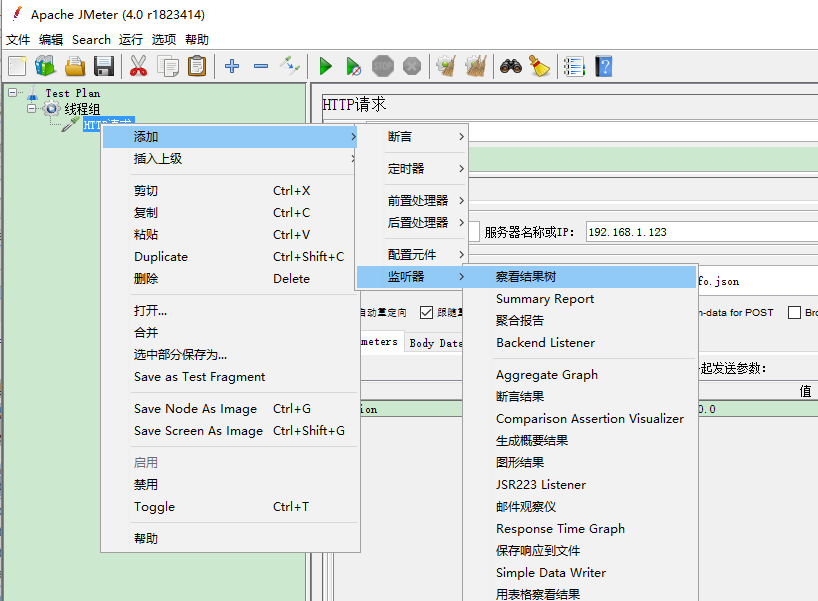This screenshot has height=601, width=818.
Task: Click the Collapse all minus icon
Action: [261, 66]
